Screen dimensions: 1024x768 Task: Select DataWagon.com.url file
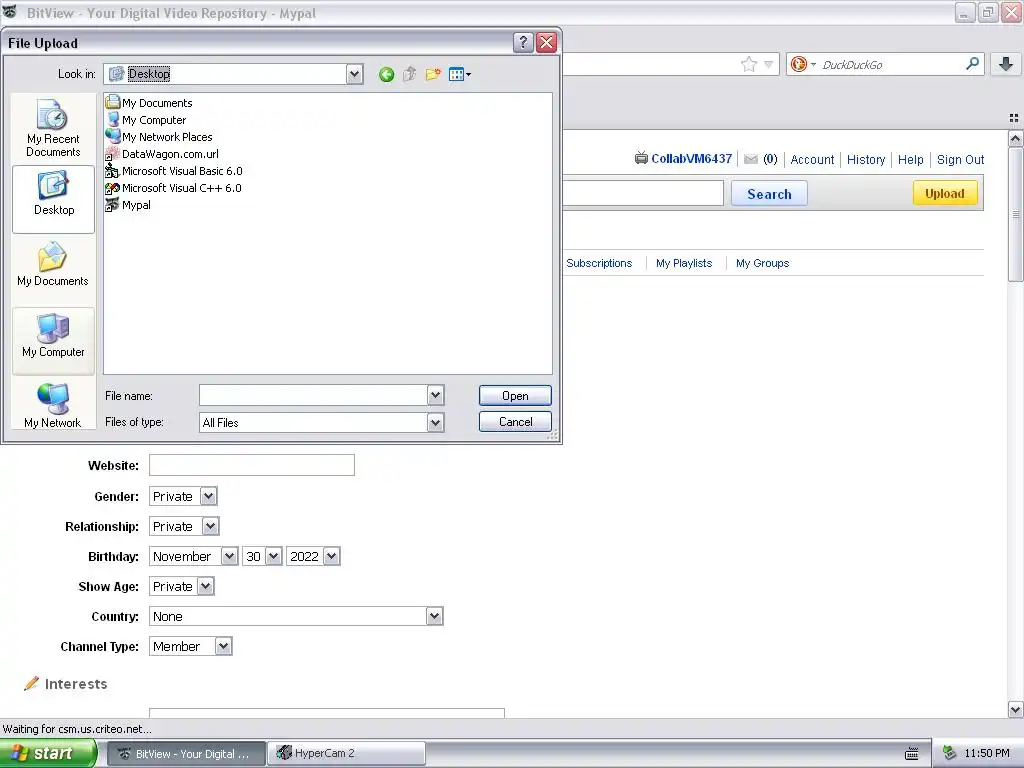[x=162, y=153]
